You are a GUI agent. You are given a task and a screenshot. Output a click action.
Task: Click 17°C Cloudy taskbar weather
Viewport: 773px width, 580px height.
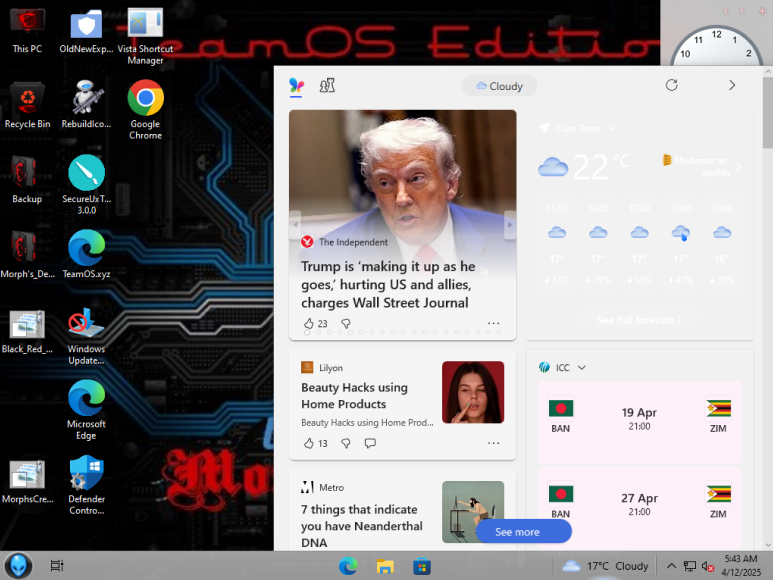point(605,566)
